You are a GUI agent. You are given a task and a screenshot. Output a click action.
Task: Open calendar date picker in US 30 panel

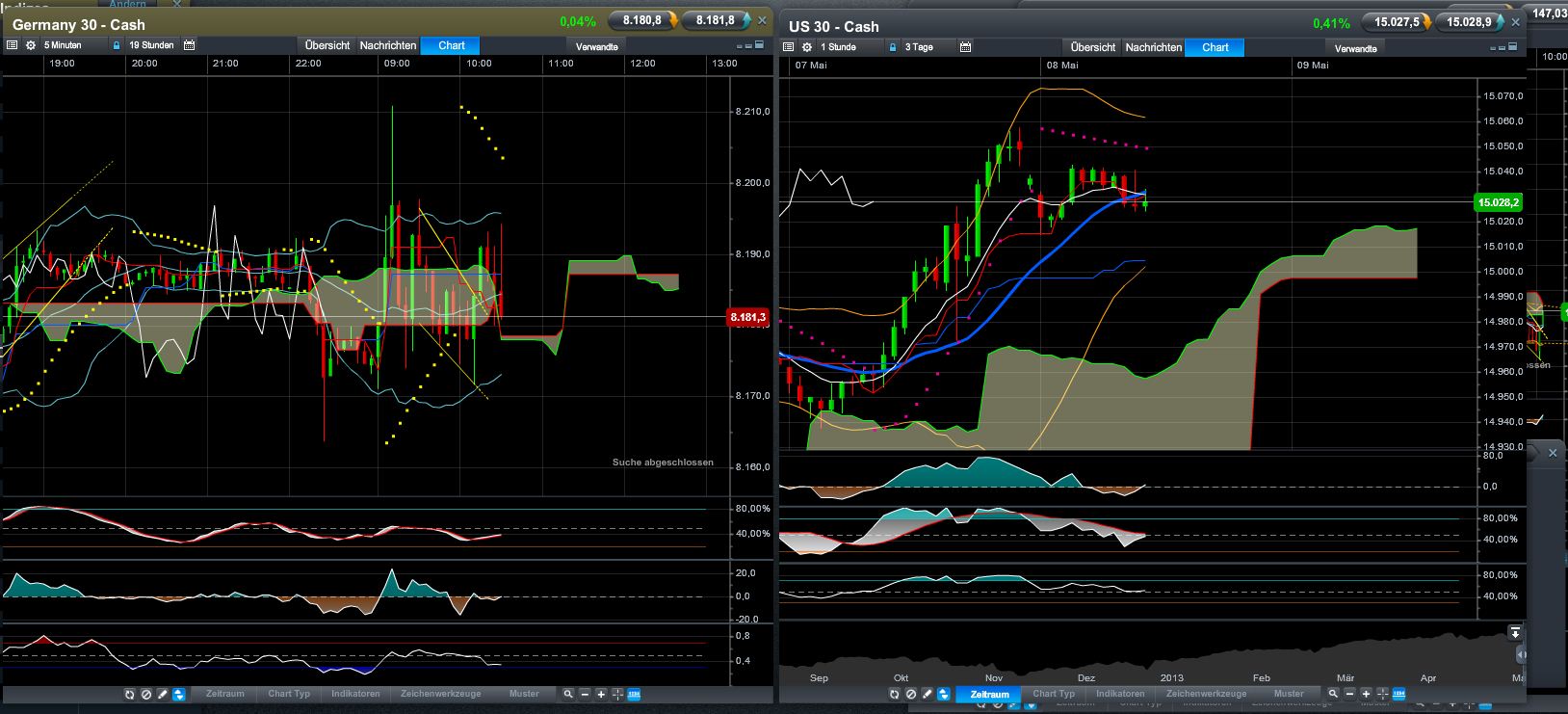point(966,47)
